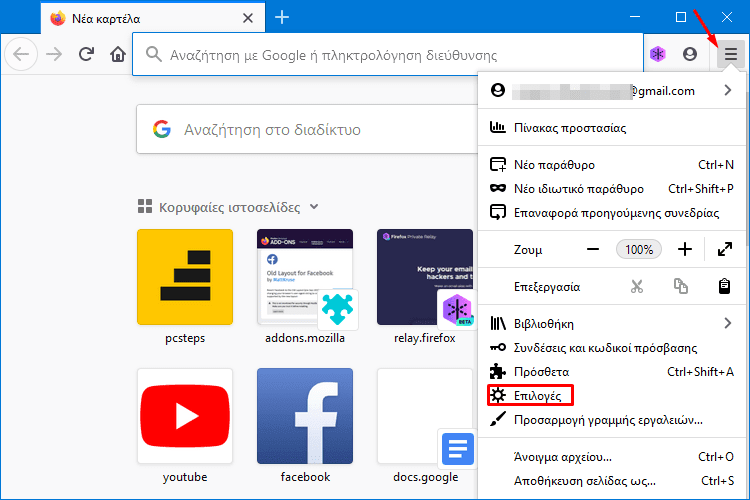Screen dimensions: 750x500
Task: Maximize the Firefox window
Action: 681,17
